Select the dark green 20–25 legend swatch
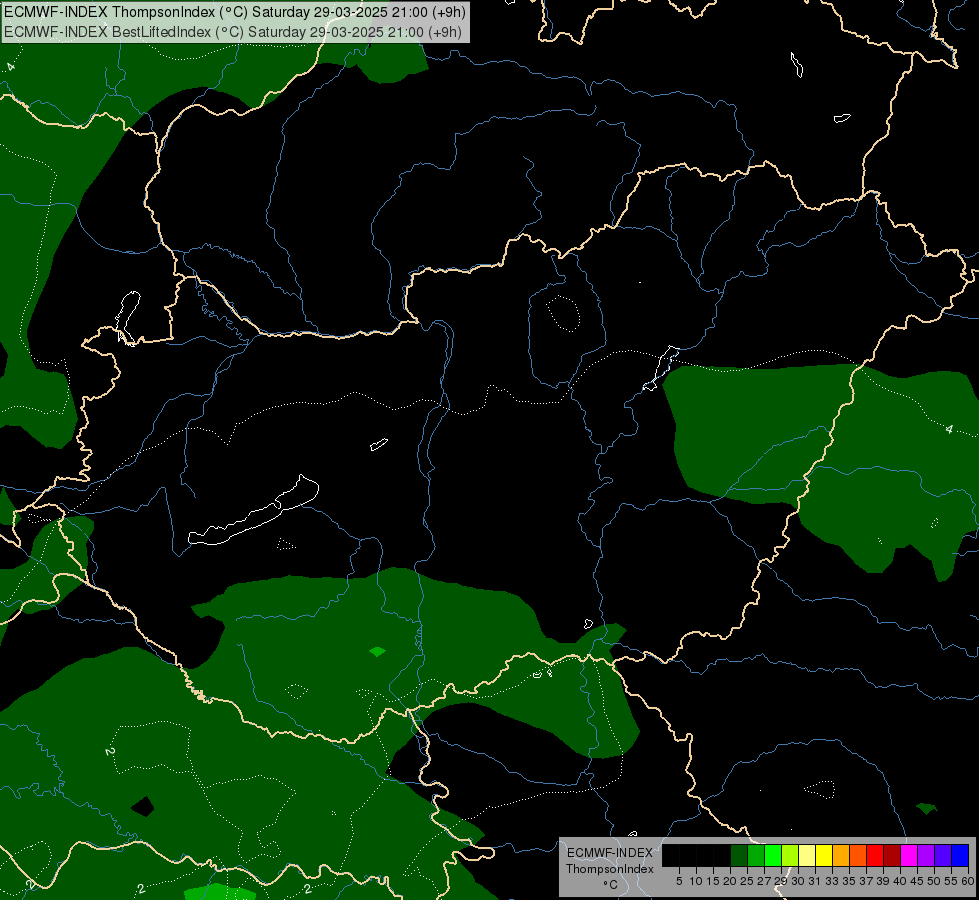The image size is (979, 900). pyautogui.click(x=739, y=855)
